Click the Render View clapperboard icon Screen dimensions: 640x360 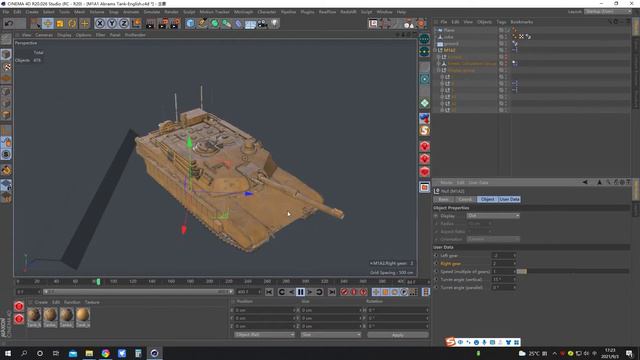pos(150,24)
